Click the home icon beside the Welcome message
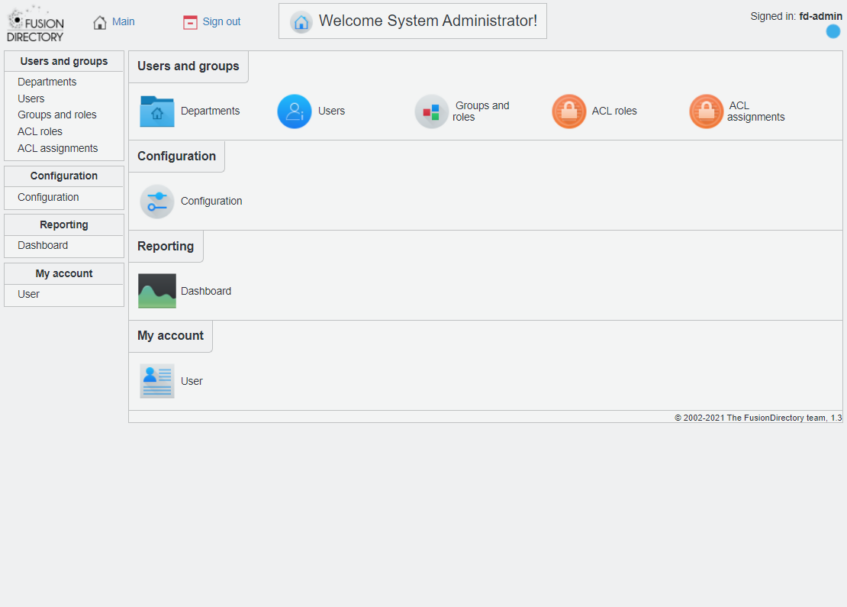 (301, 22)
